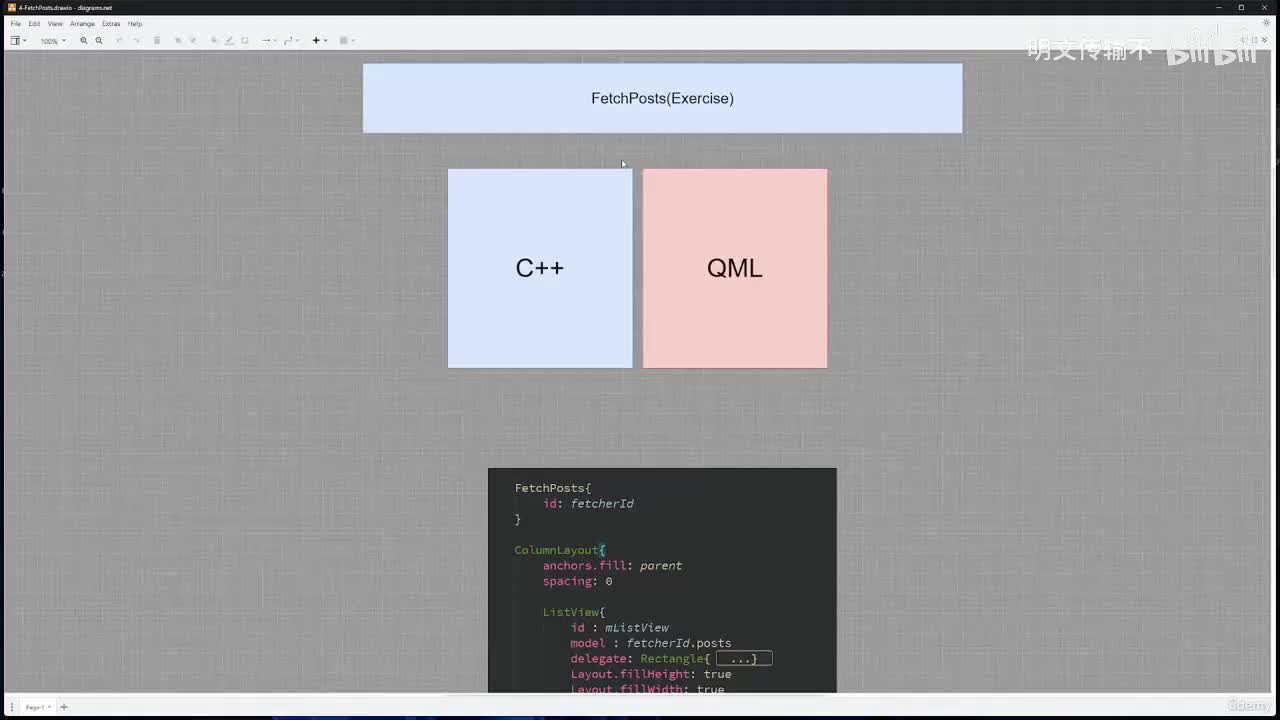Click the Fill Color bucket icon

point(214,41)
